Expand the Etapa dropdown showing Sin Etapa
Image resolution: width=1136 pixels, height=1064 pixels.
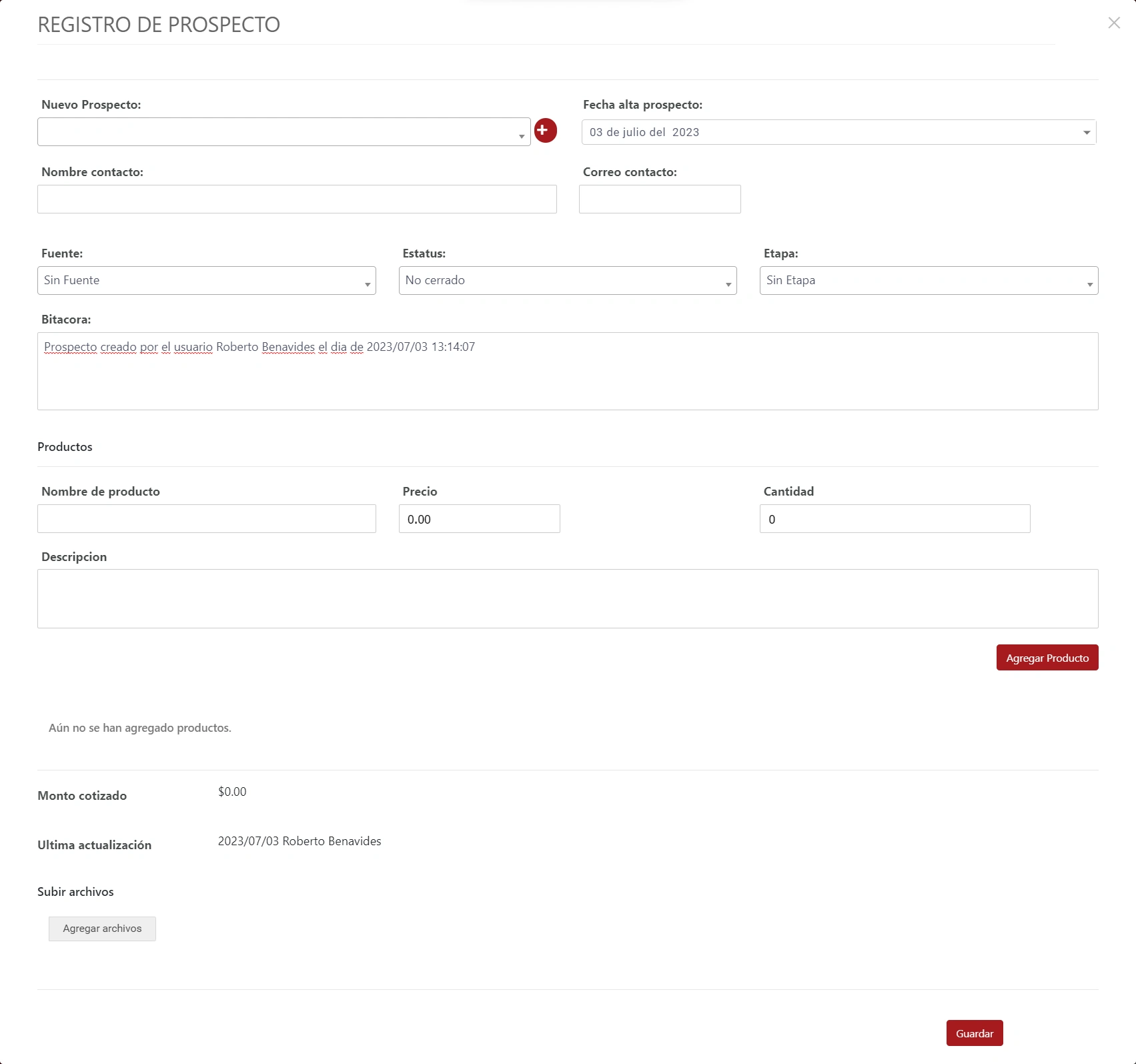(x=929, y=280)
